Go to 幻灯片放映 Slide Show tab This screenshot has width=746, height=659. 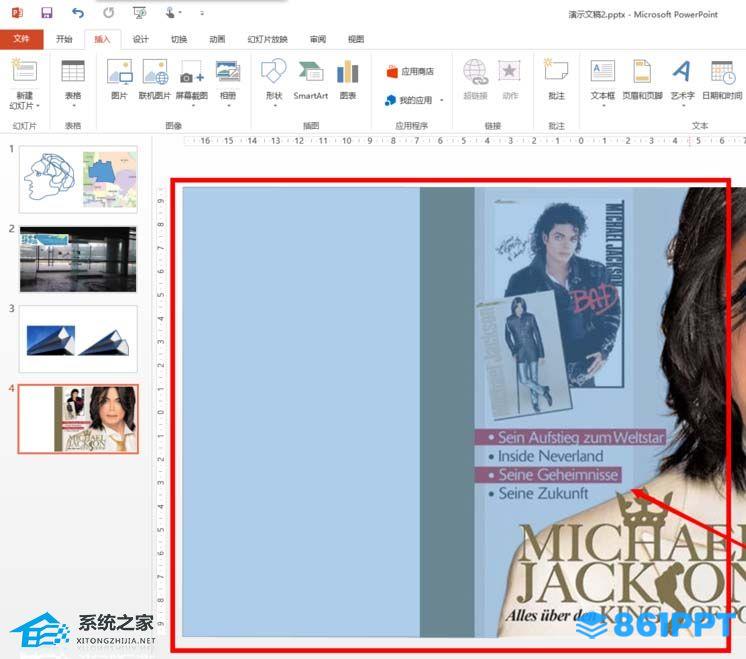tap(267, 39)
